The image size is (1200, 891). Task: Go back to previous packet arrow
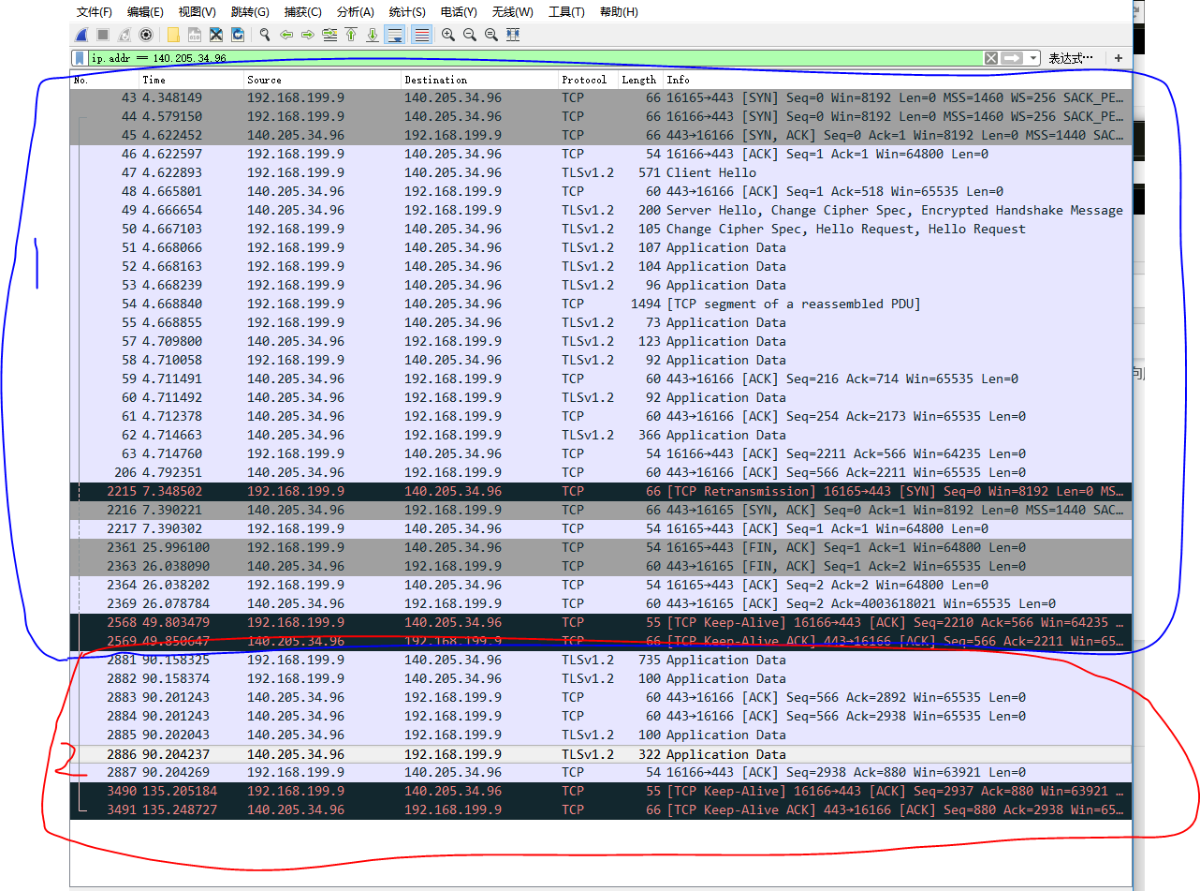click(x=287, y=35)
